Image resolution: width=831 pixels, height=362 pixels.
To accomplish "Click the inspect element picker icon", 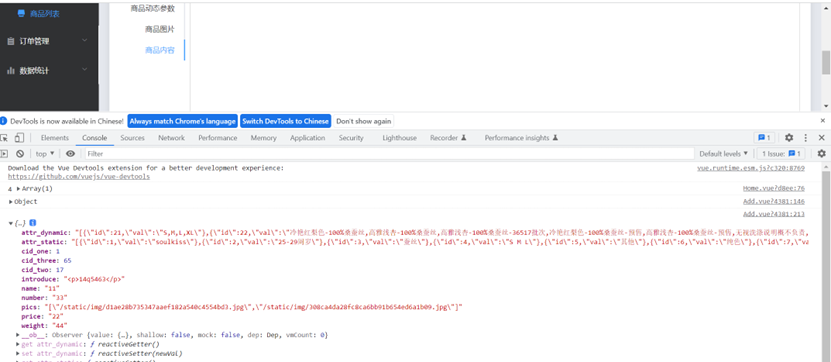I will point(4,138).
